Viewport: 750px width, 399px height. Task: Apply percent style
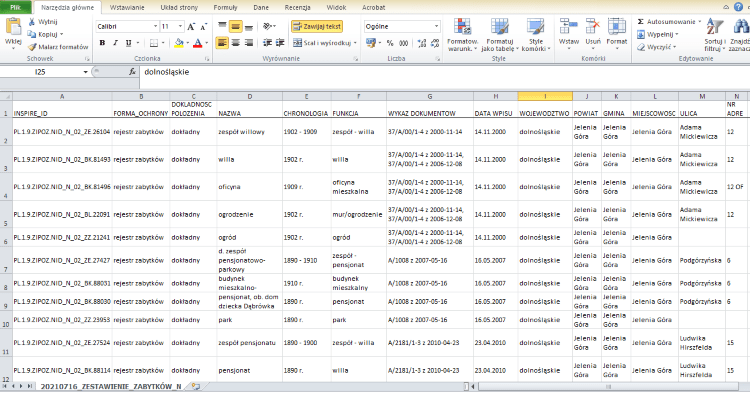[x=390, y=43]
